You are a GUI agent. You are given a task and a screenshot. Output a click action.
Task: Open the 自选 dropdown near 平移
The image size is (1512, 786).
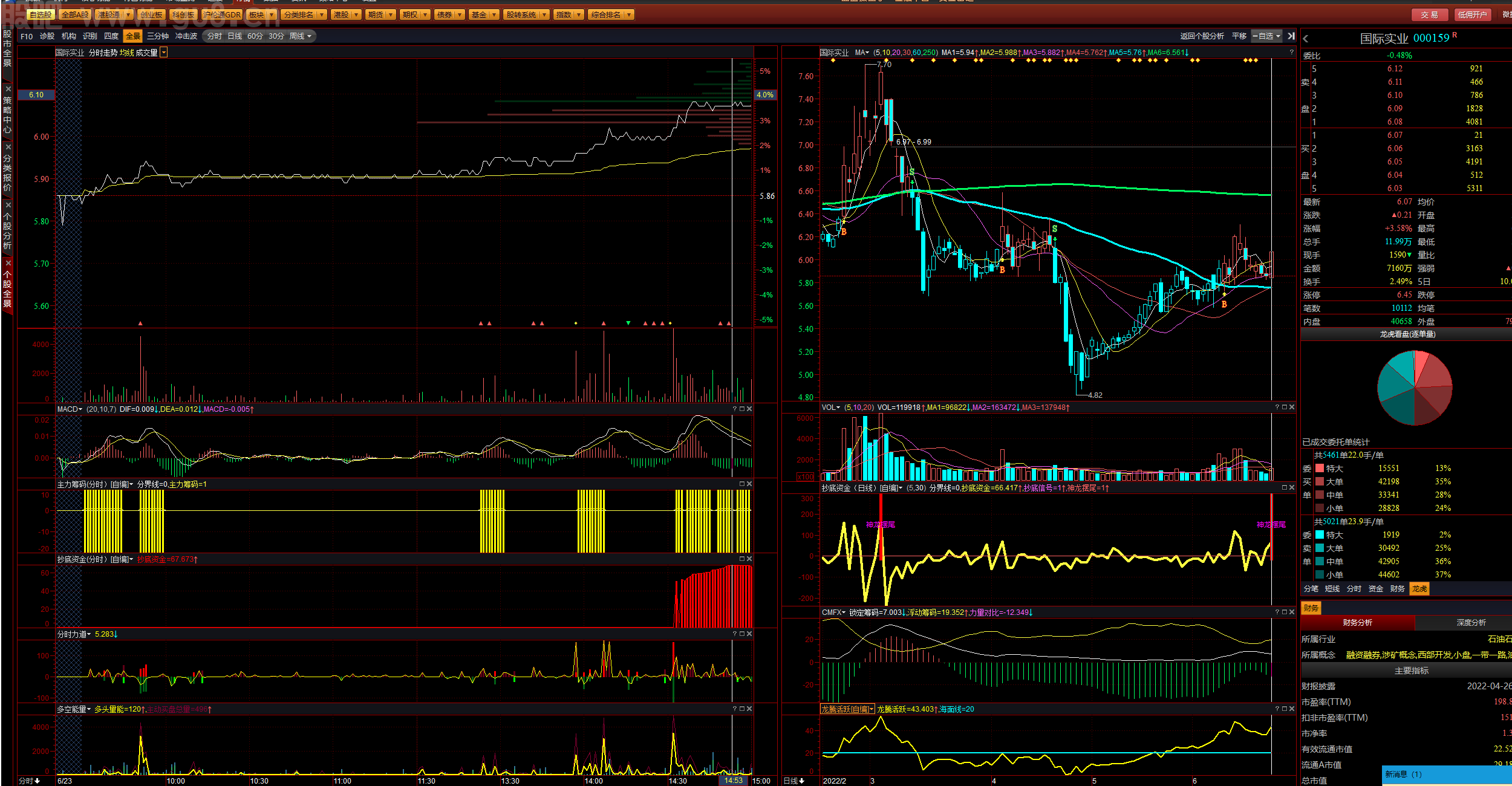coord(1267,36)
